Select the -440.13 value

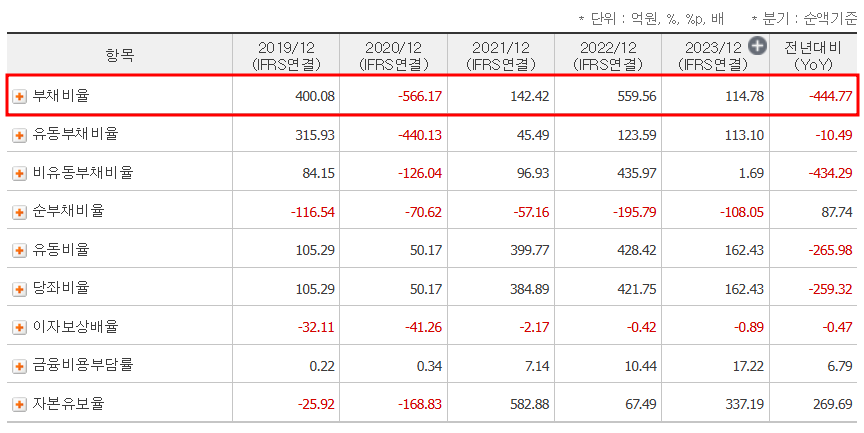(x=419, y=135)
